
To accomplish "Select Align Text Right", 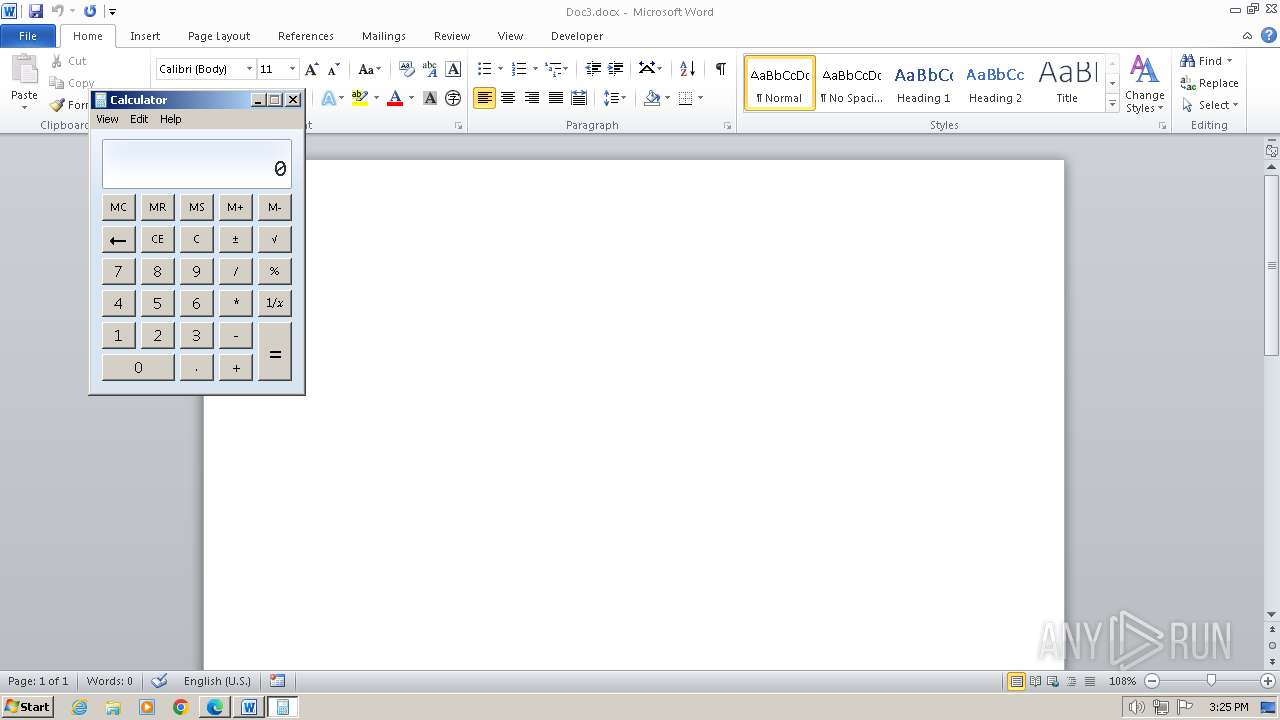I will click(x=532, y=98).
